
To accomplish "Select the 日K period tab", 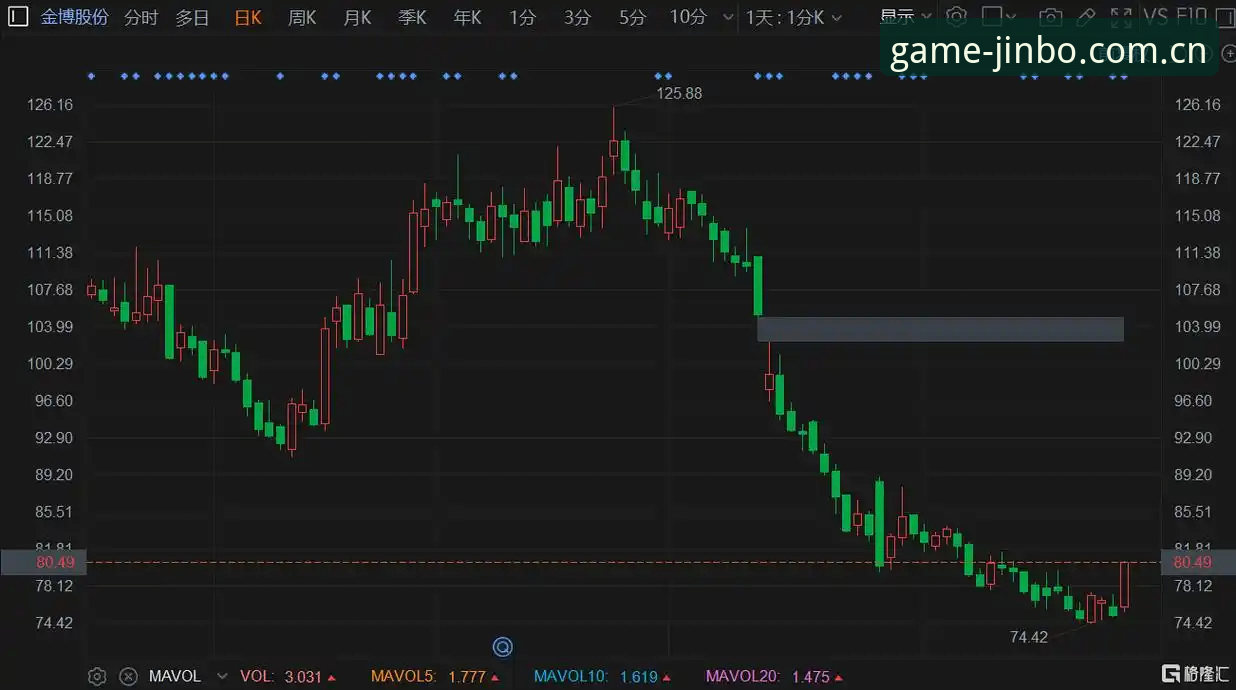I will point(247,17).
